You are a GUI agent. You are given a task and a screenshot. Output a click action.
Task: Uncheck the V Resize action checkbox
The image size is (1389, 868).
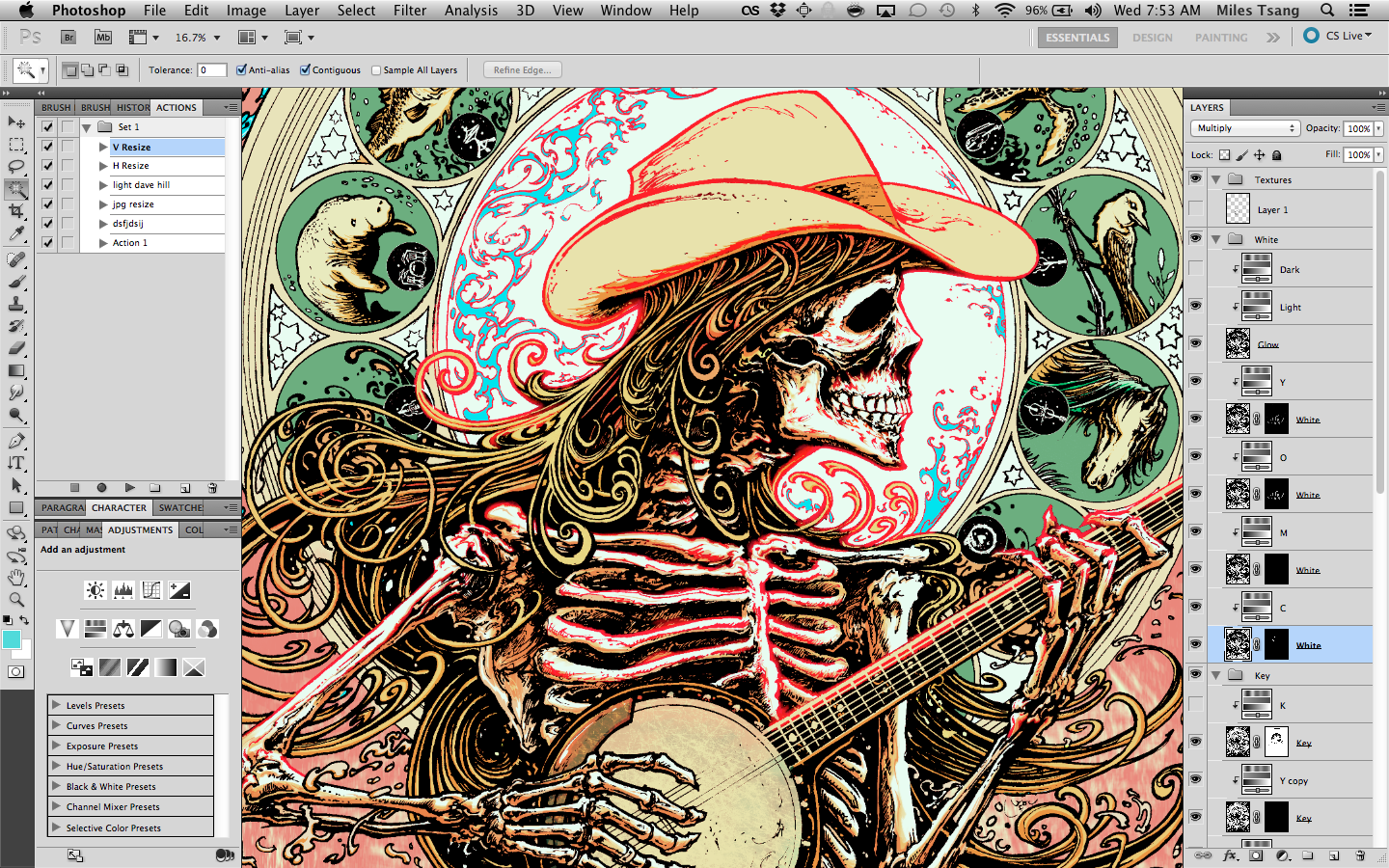tap(47, 147)
